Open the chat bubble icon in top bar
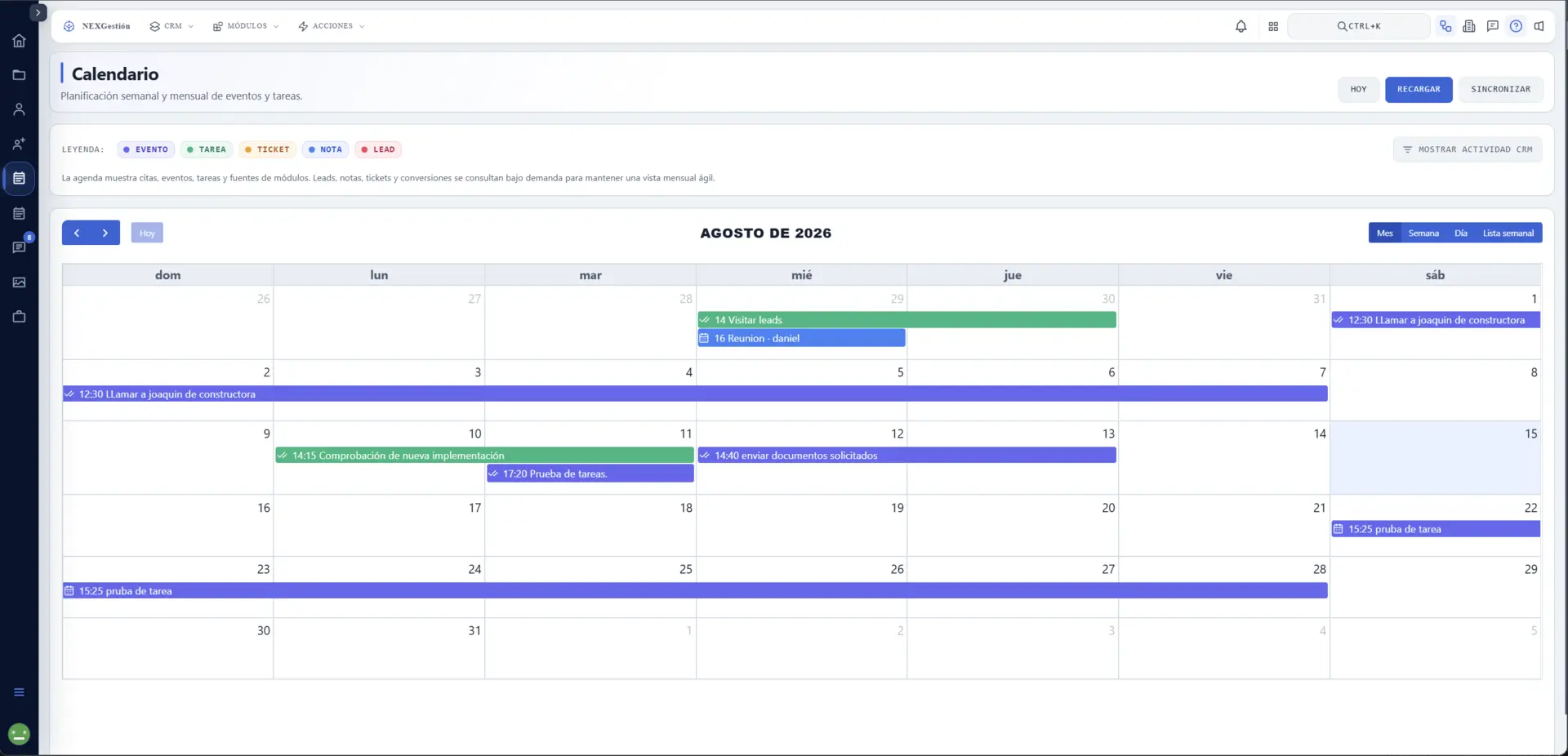This screenshot has width=1568, height=756. pyautogui.click(x=1492, y=26)
